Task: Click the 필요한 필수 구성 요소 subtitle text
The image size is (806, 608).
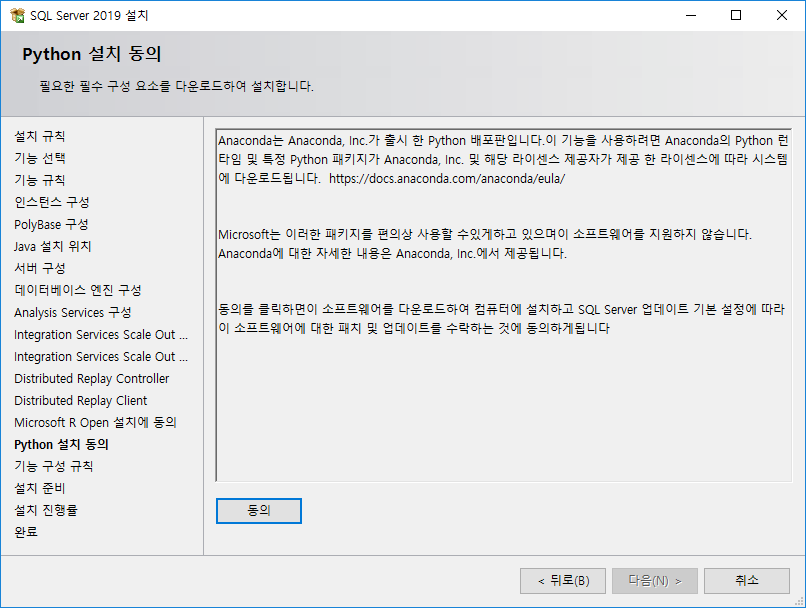Action: 176,86
